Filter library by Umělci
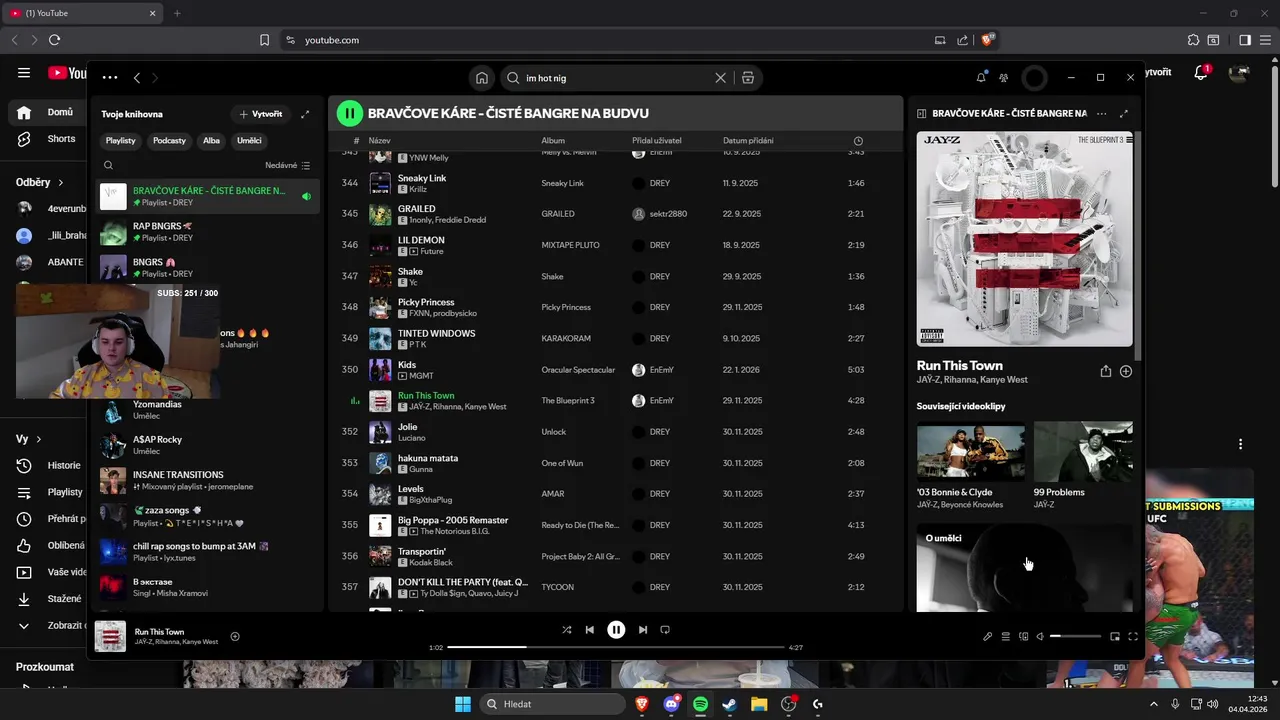Image resolution: width=1280 pixels, height=720 pixels. [x=249, y=141]
